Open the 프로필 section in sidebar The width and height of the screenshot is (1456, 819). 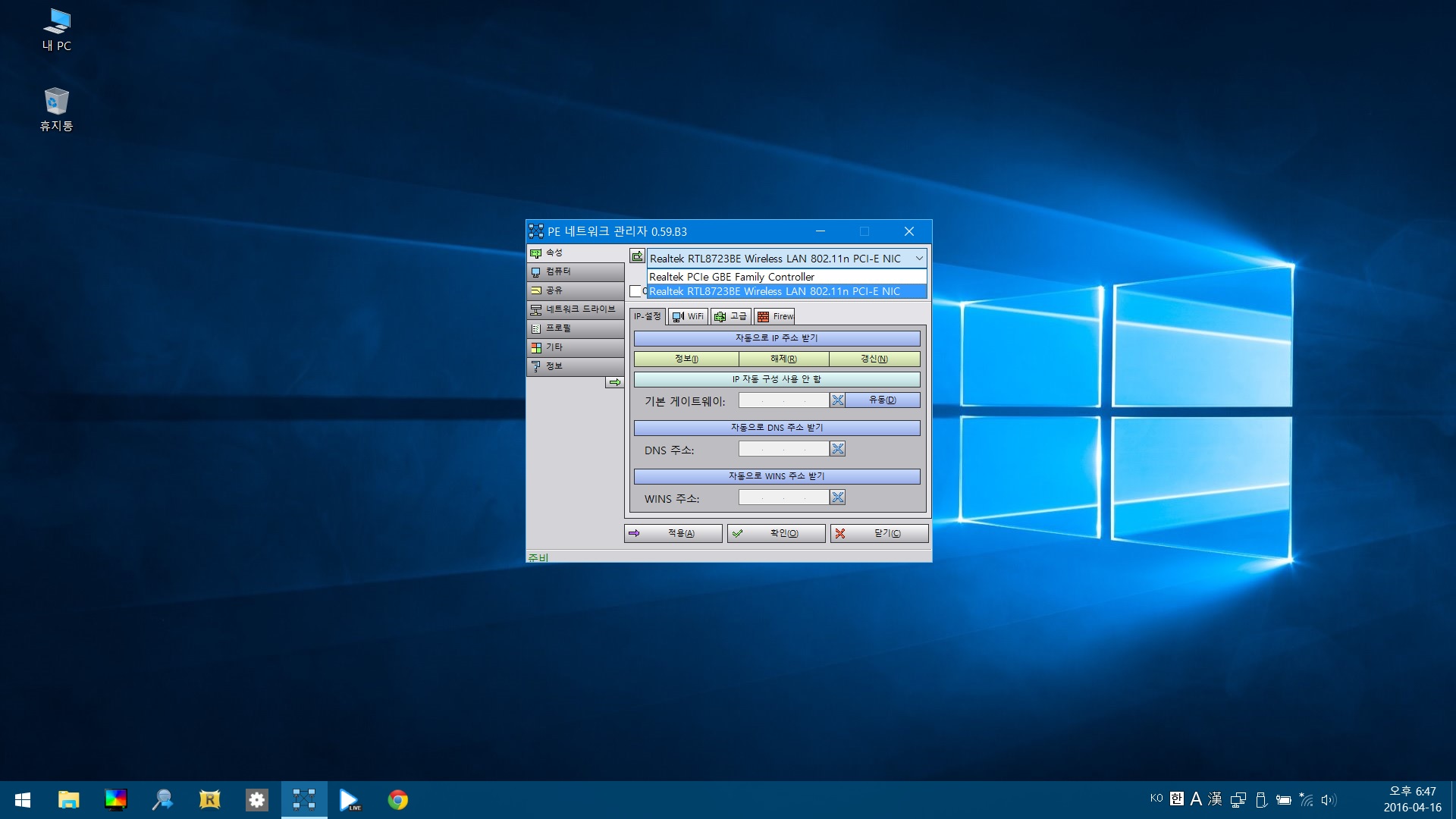(x=576, y=328)
